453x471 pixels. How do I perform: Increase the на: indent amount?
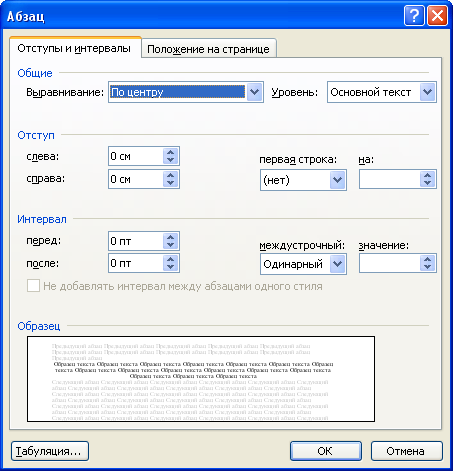[428, 175]
